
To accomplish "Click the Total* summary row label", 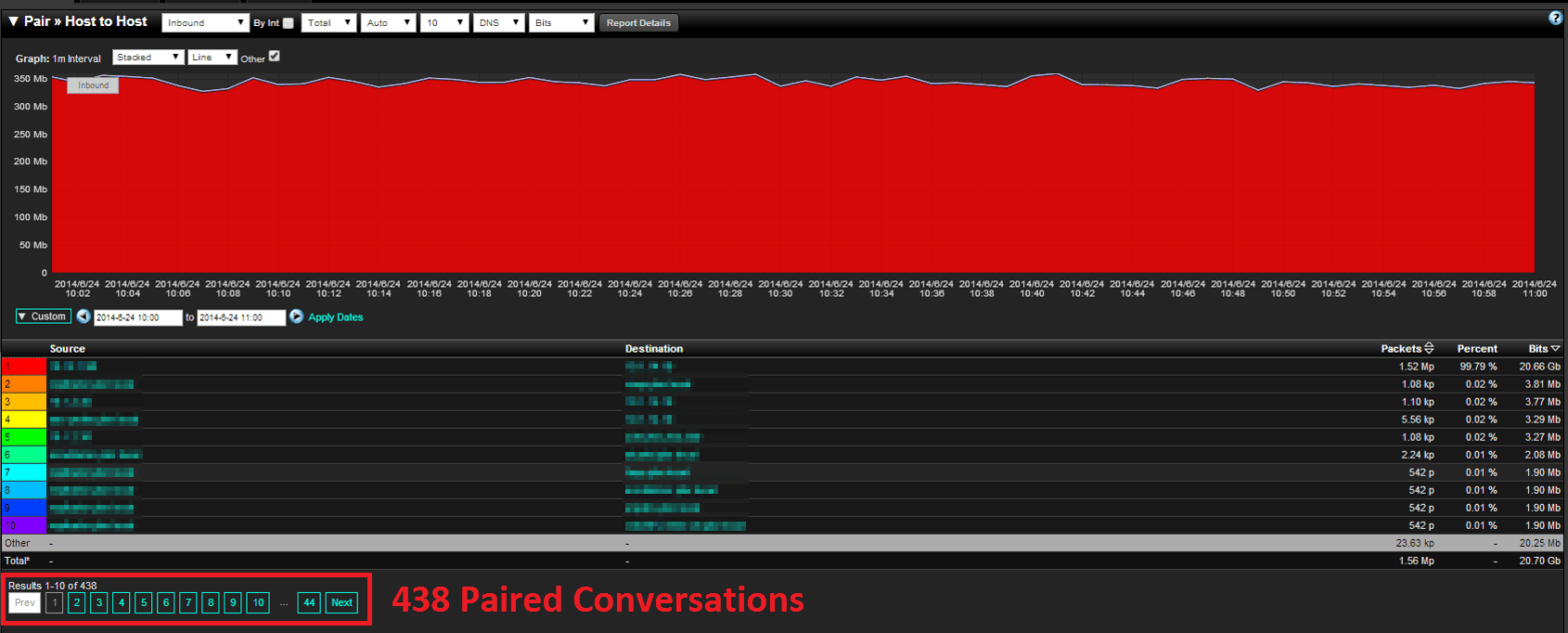I will [x=18, y=561].
